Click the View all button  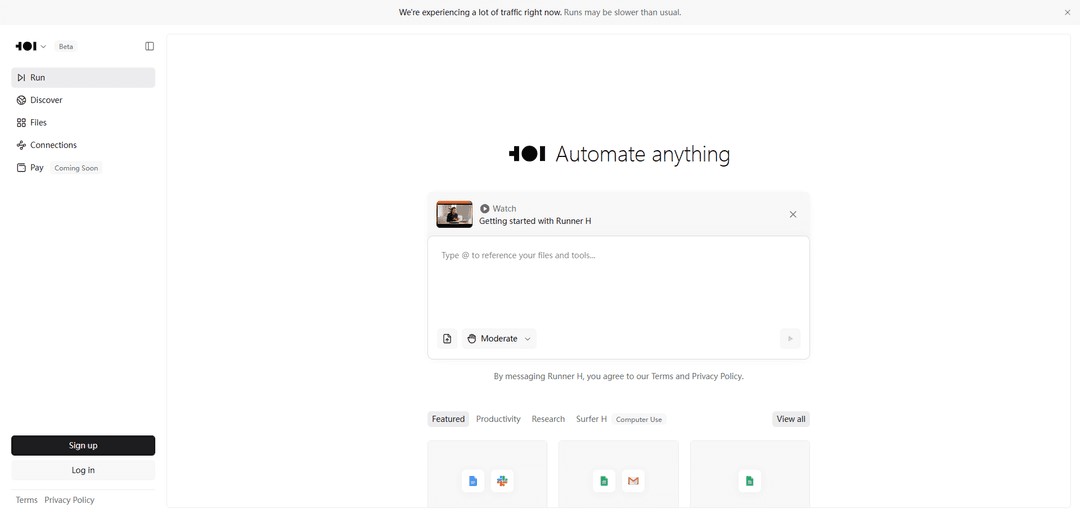point(791,419)
